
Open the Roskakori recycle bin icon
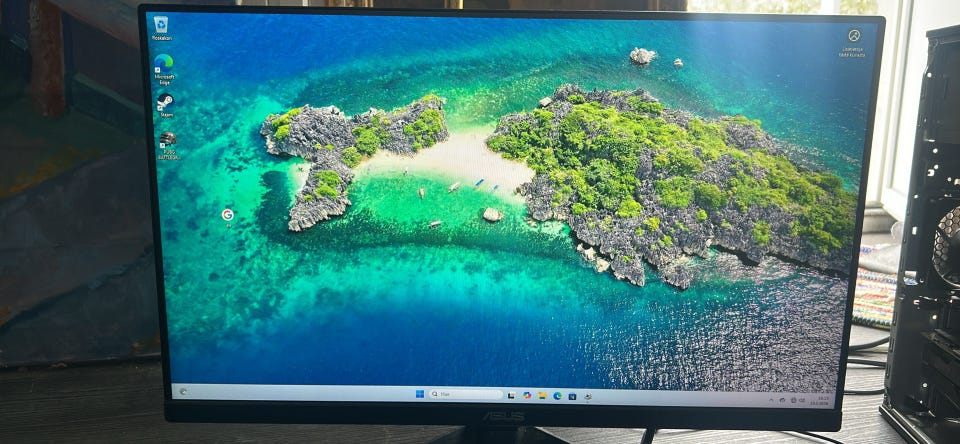pyautogui.click(x=161, y=29)
